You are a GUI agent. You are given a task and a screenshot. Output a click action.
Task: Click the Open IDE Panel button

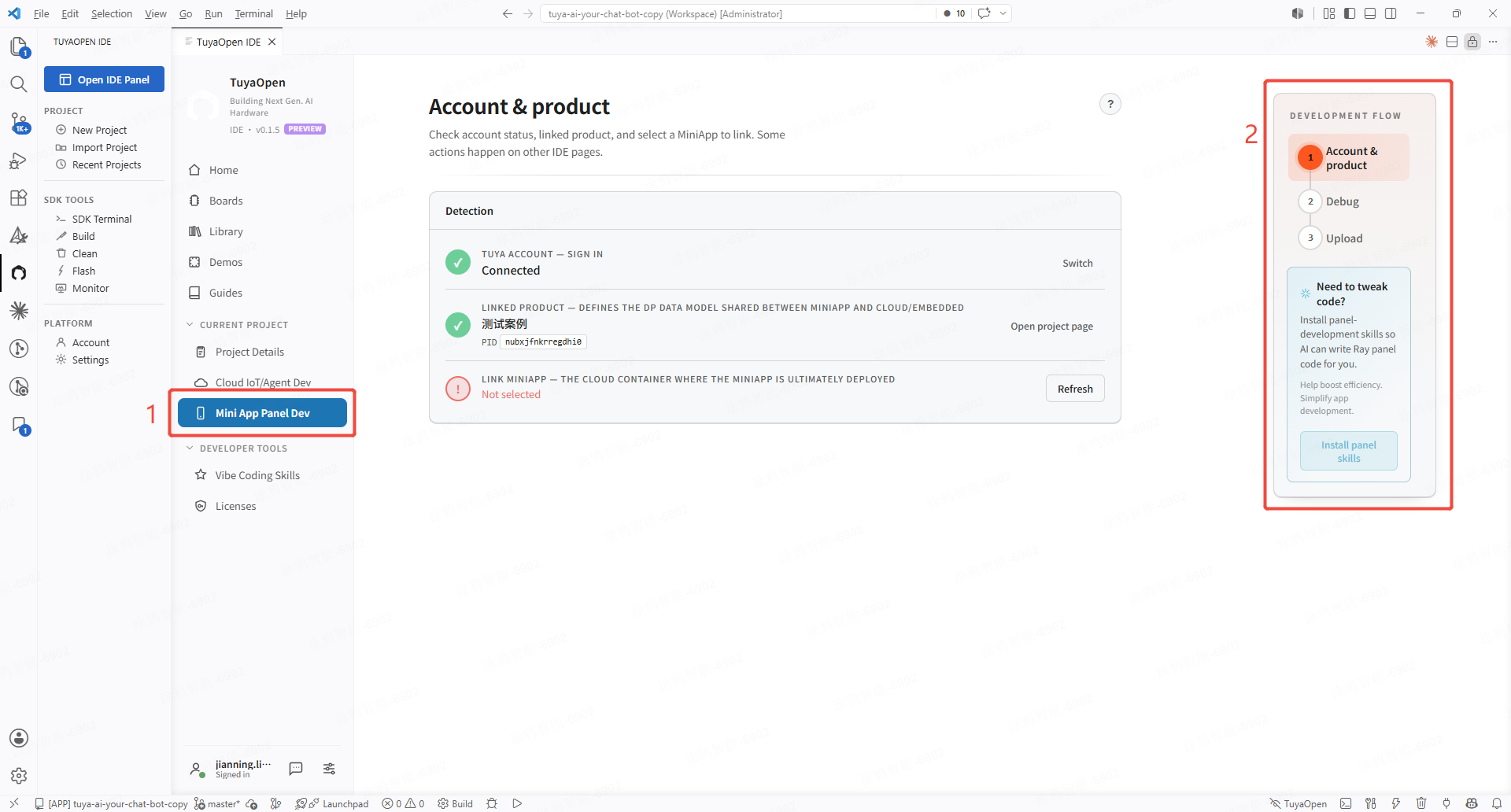(x=104, y=79)
